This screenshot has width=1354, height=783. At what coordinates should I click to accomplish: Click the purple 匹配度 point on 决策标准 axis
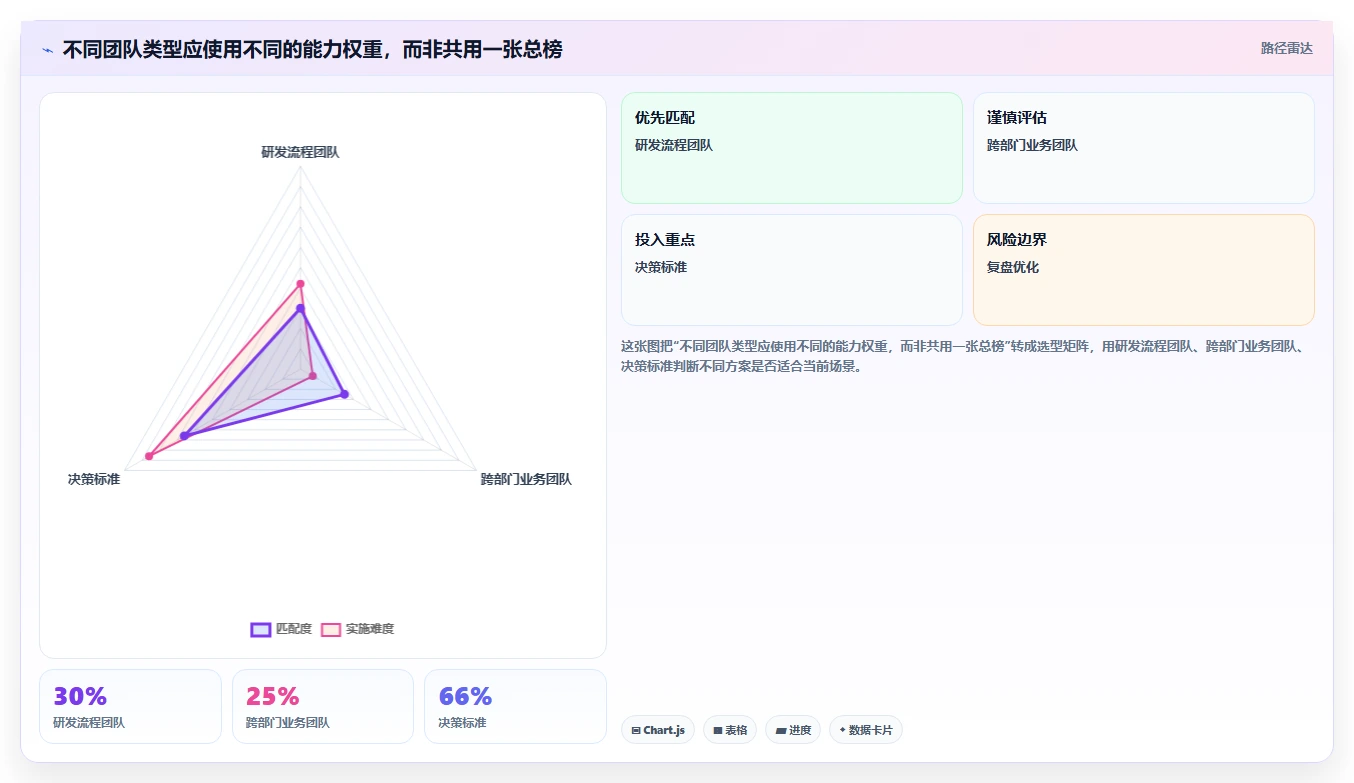(x=184, y=436)
